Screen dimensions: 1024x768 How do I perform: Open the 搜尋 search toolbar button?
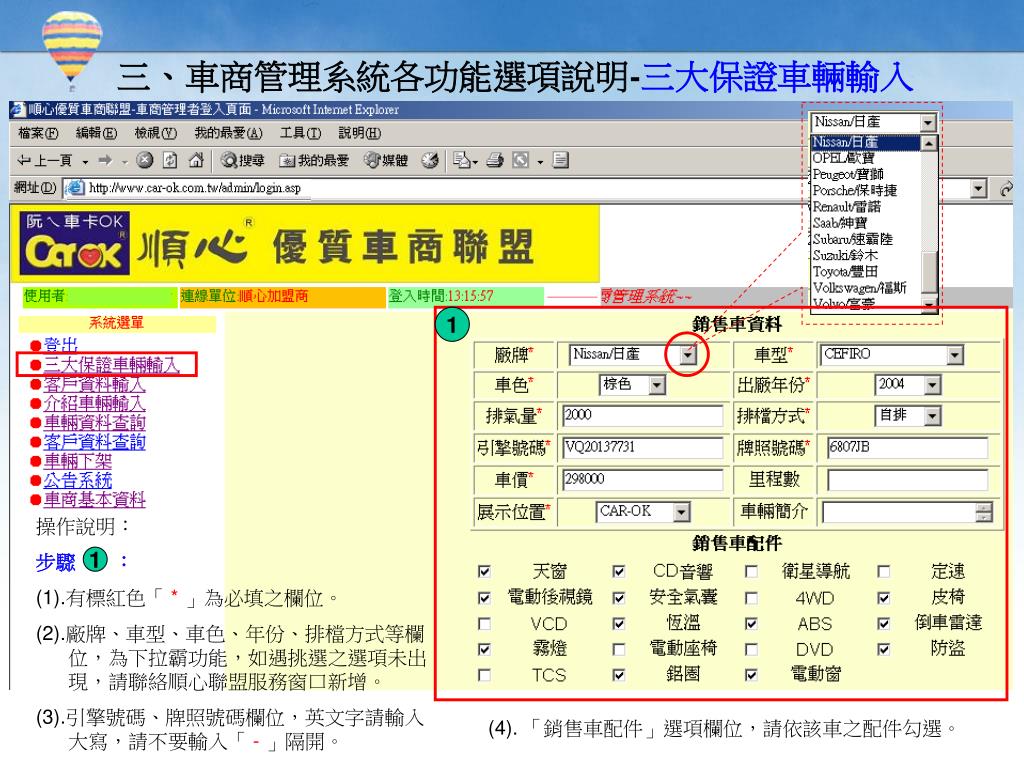pos(242,160)
